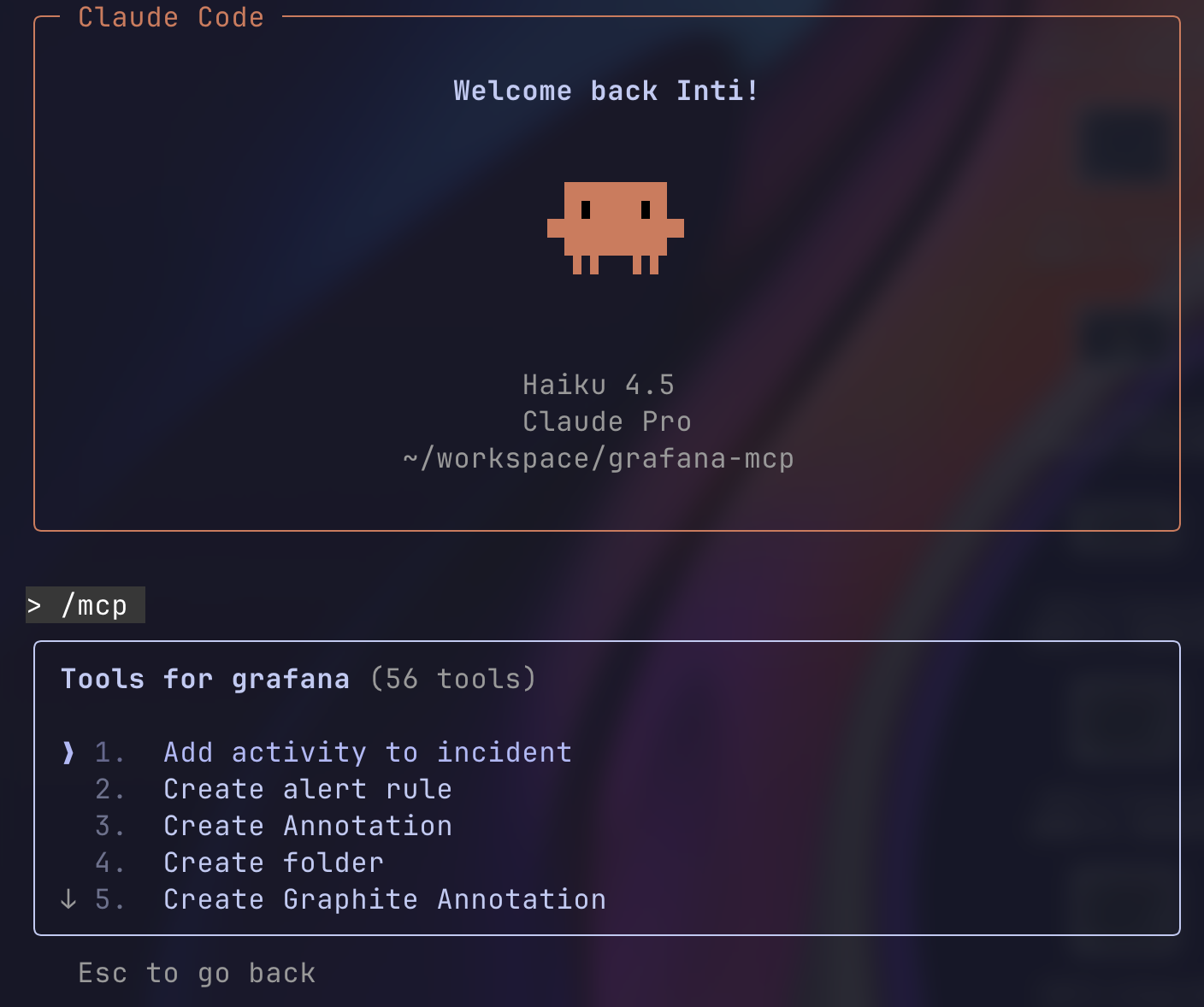Click the Esc to go back hint
The image size is (1204, 1007).
point(197,973)
